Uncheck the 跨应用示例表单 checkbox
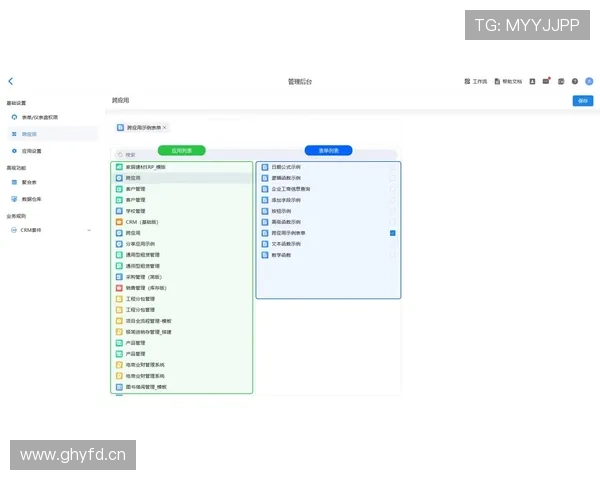Image resolution: width=600 pixels, height=480 pixels. (x=393, y=233)
